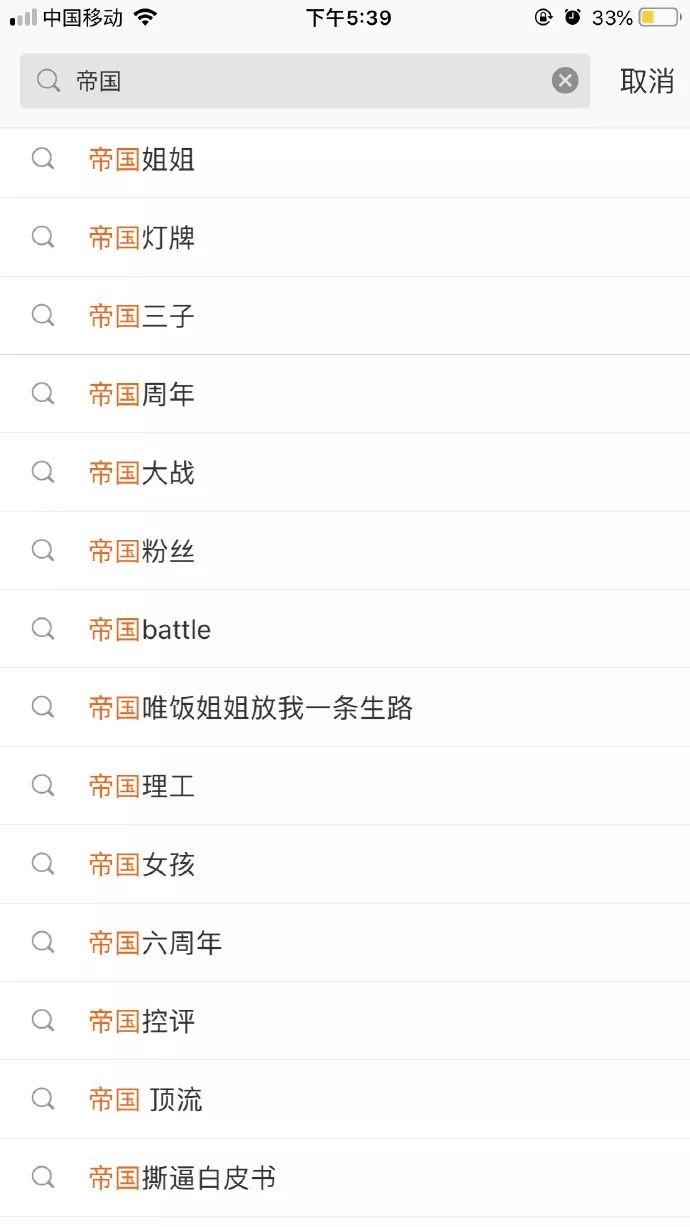Viewport: 690px width, 1227px height.
Task: Click search icon beside 帝国控评
Action: coord(43,1021)
